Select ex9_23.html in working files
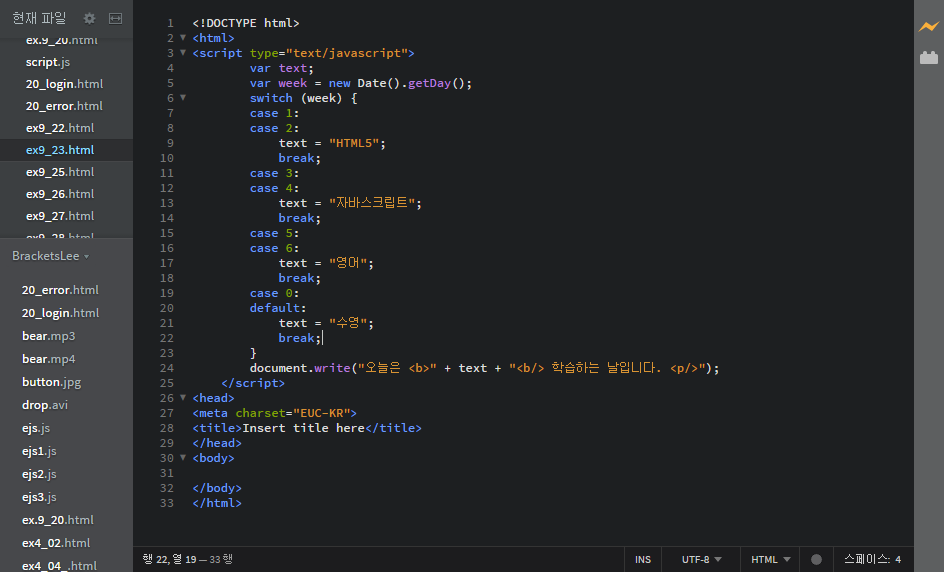 66,150
